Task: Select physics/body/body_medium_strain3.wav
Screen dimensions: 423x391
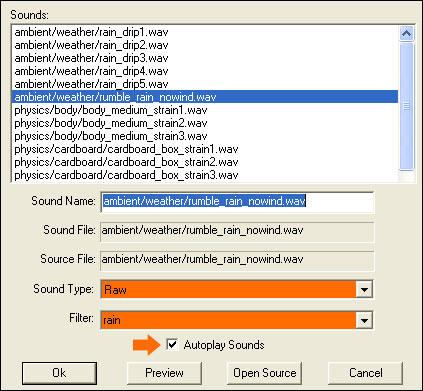Action: click(x=205, y=136)
